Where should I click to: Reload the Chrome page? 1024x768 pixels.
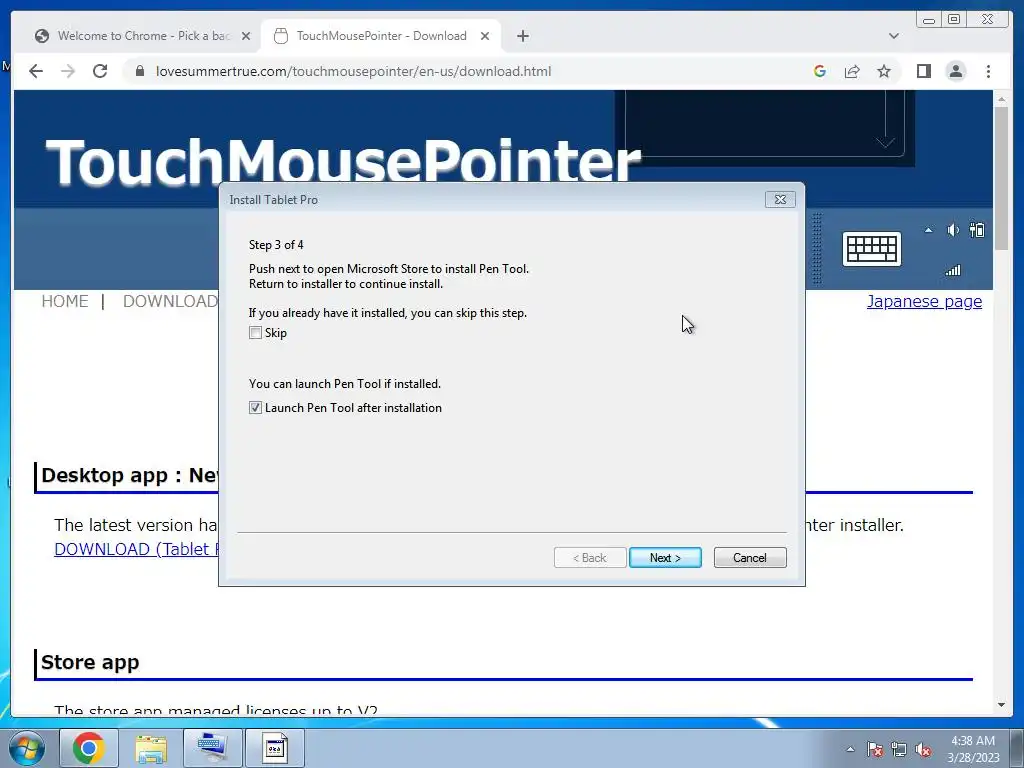100,71
